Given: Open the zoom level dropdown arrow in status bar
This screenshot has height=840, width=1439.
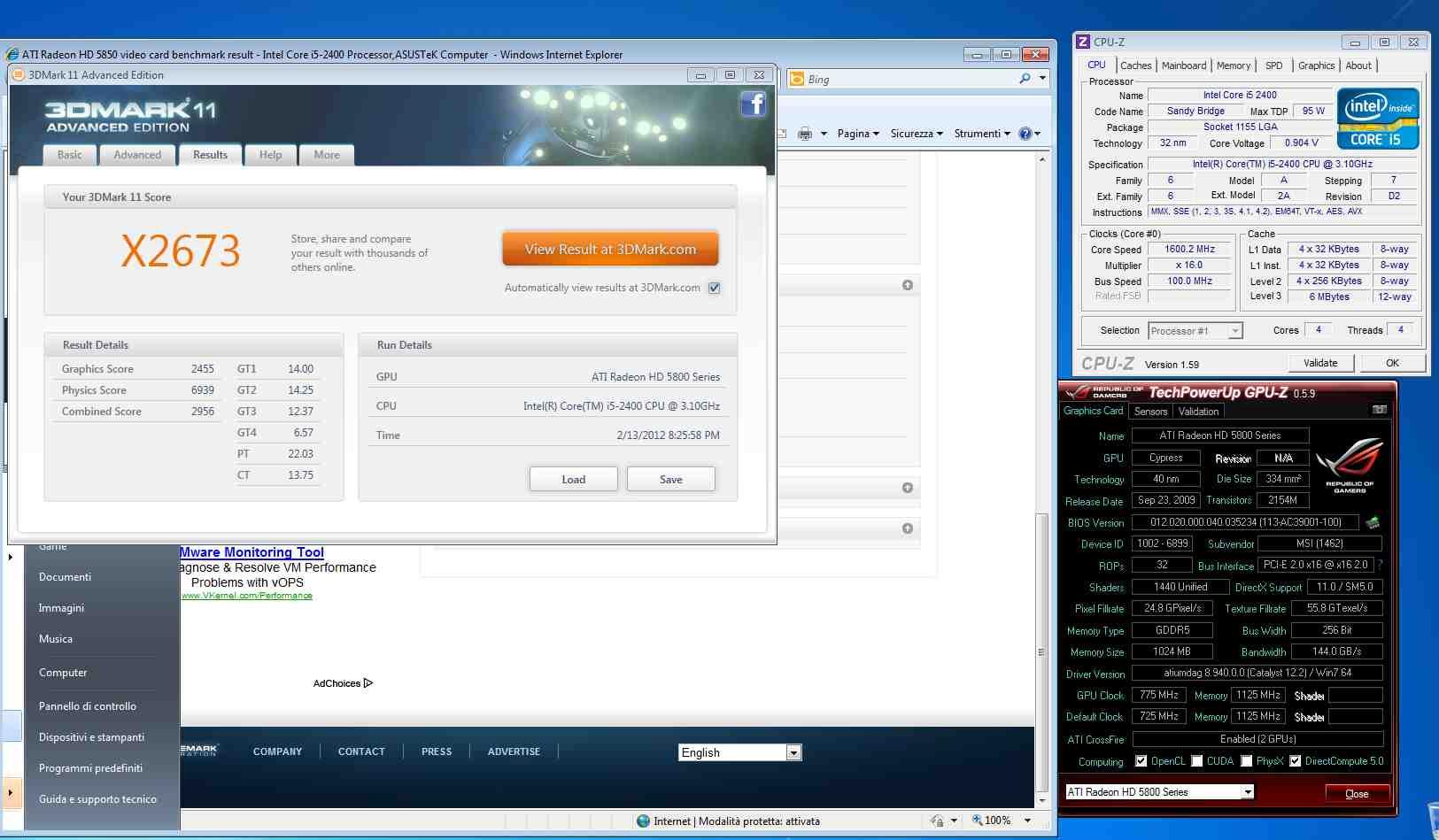Looking at the screenshot, I should click(1027, 821).
